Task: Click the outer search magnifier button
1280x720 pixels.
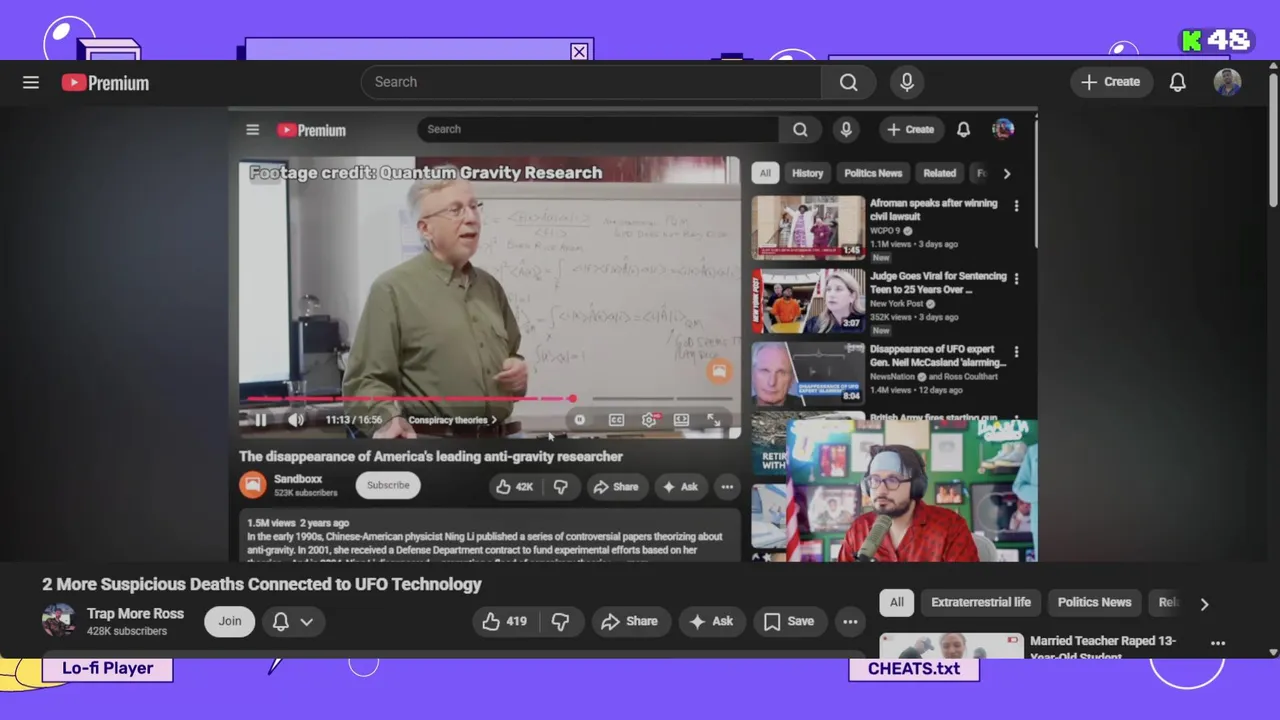Action: click(x=848, y=82)
